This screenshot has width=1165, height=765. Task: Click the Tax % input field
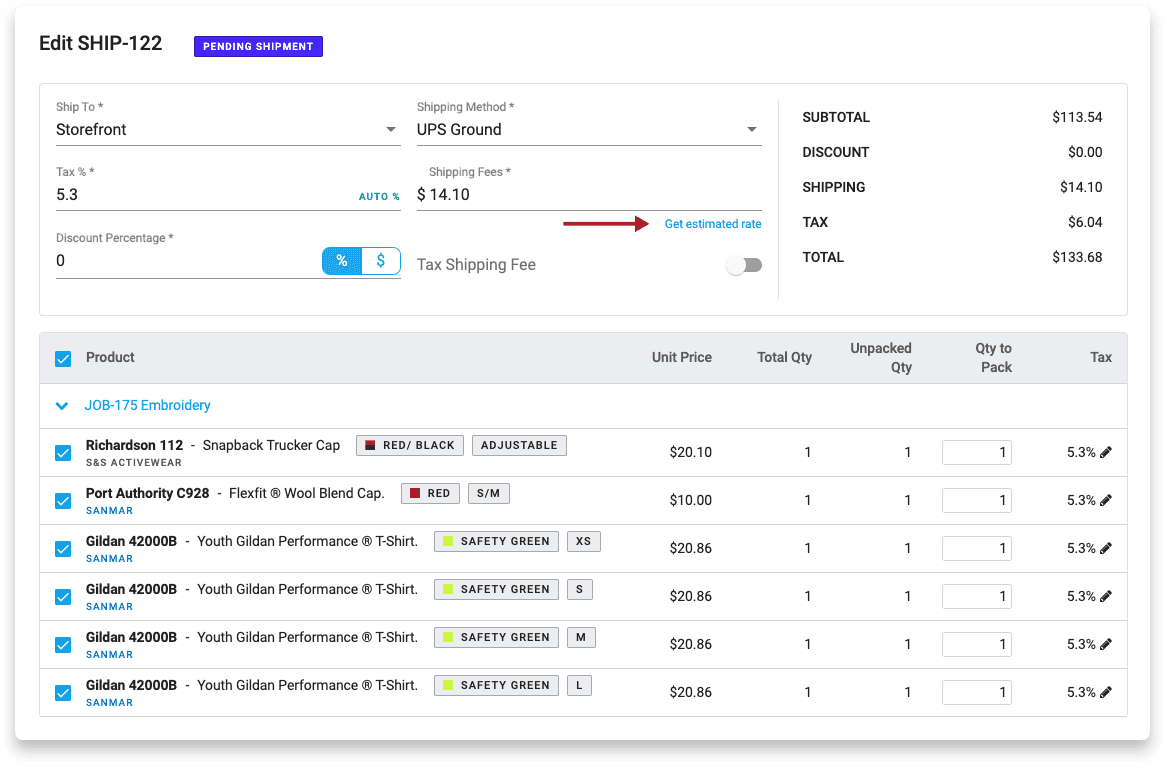click(204, 195)
